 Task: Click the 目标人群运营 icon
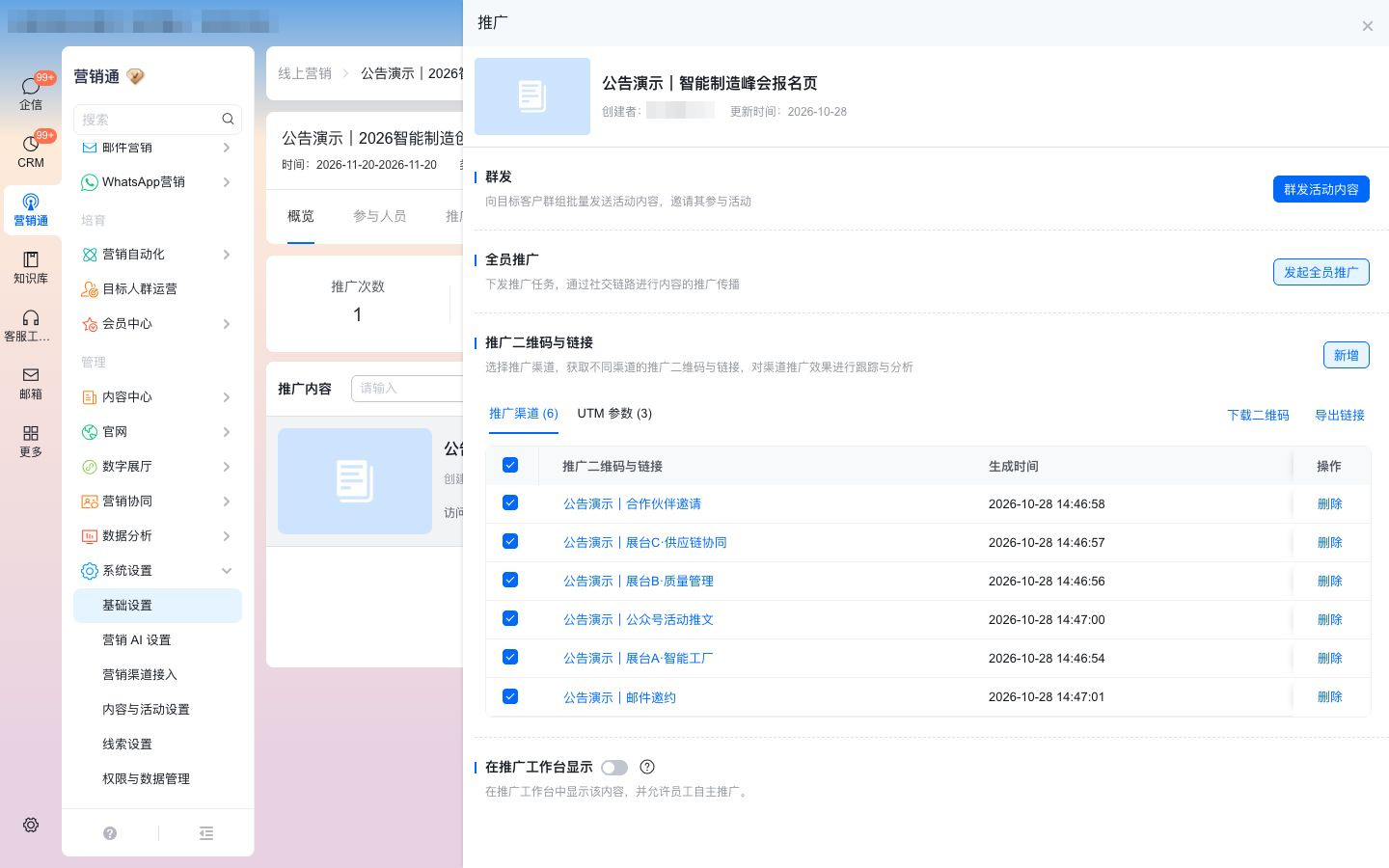(90, 288)
